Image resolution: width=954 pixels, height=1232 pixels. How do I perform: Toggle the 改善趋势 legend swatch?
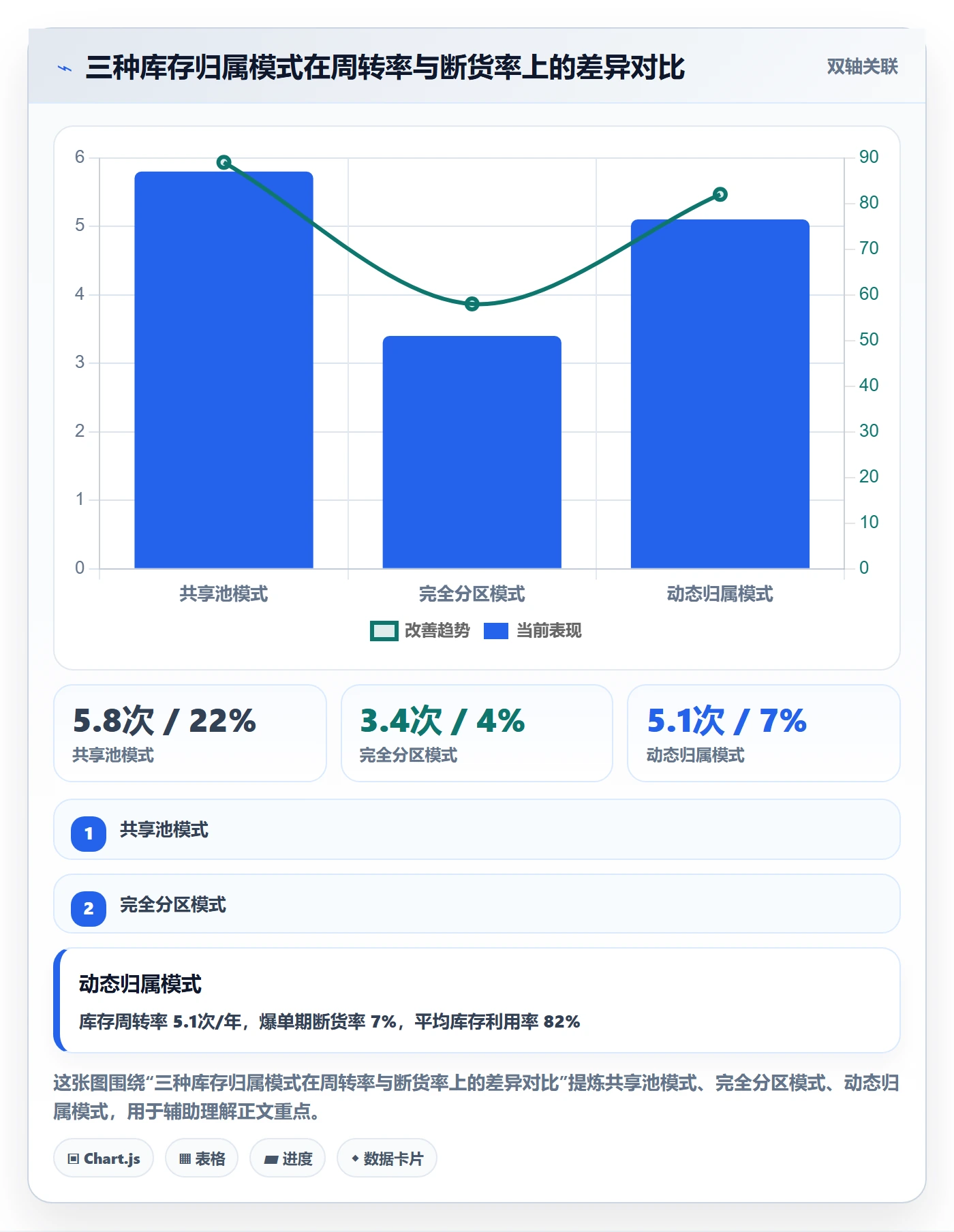[x=384, y=631]
